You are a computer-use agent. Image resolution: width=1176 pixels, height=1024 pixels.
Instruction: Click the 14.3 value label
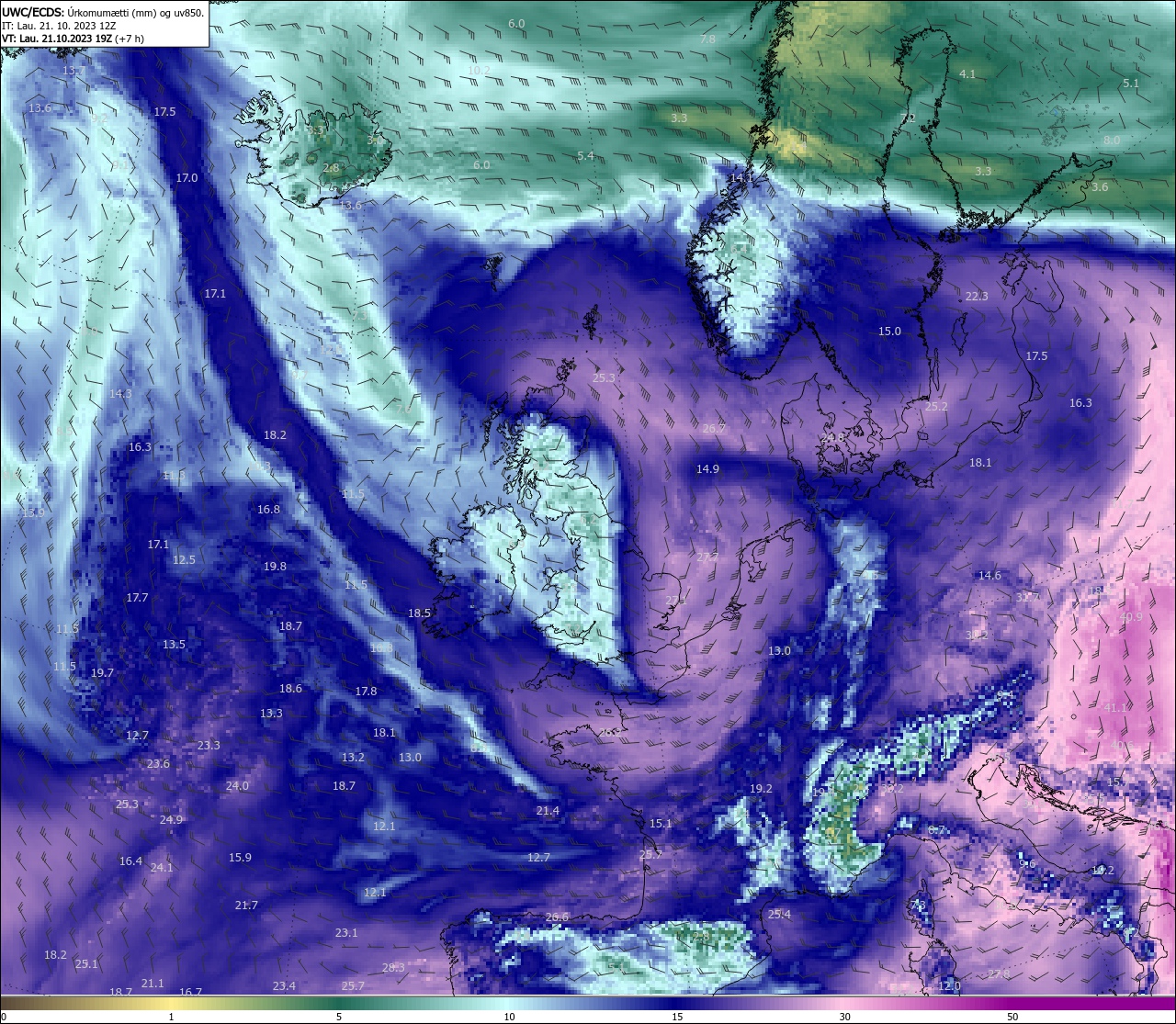pos(120,394)
